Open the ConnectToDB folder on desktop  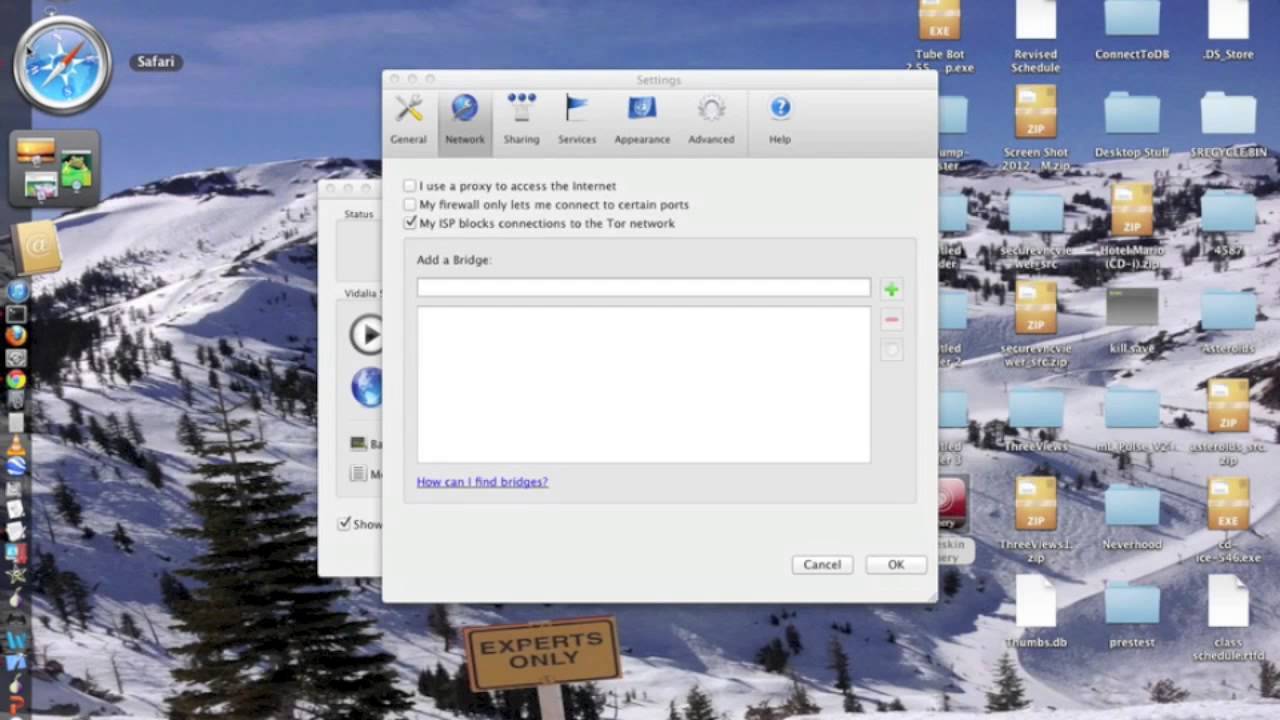[1132, 30]
